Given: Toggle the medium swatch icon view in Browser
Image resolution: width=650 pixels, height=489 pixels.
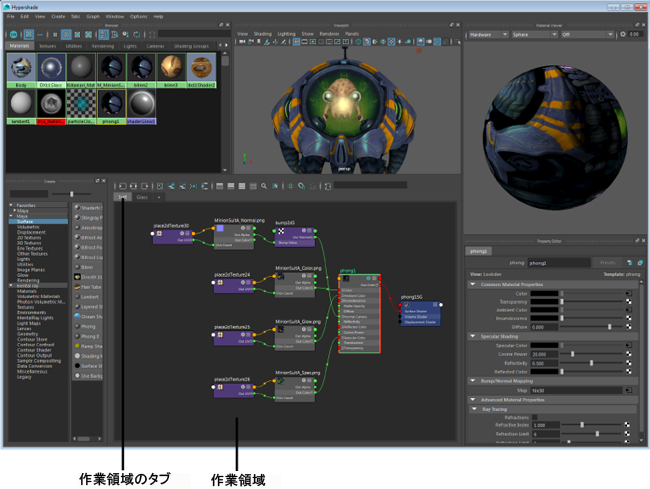Looking at the screenshot, I should pos(66,35).
